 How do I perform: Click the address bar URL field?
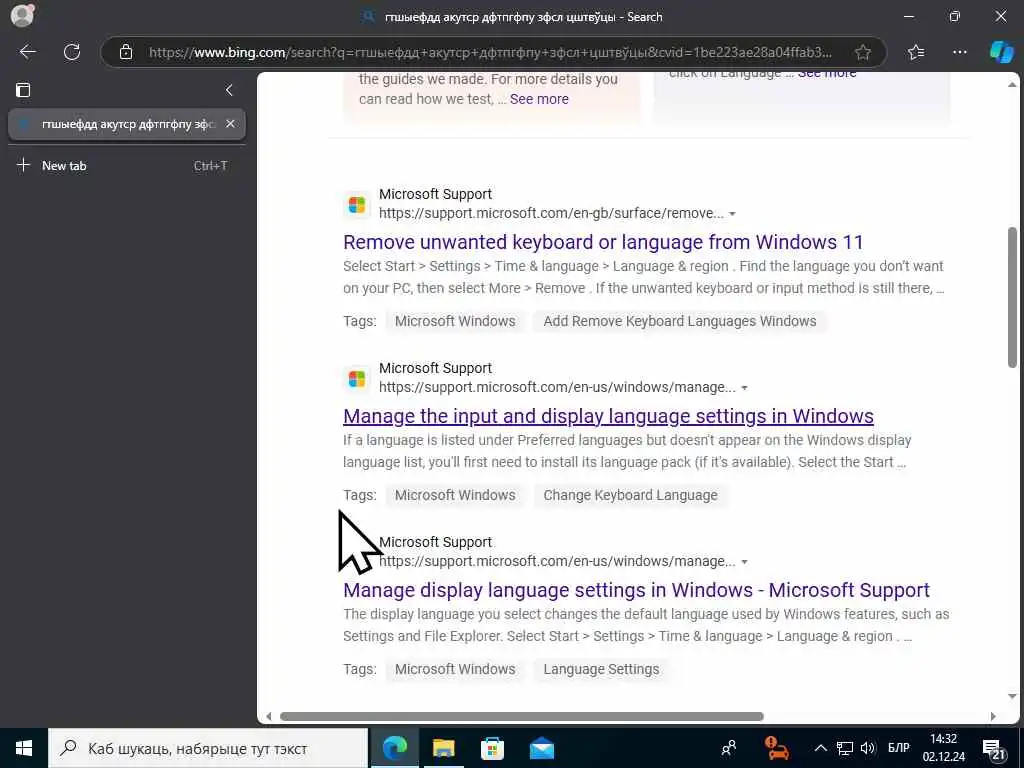pyautogui.click(x=490, y=52)
